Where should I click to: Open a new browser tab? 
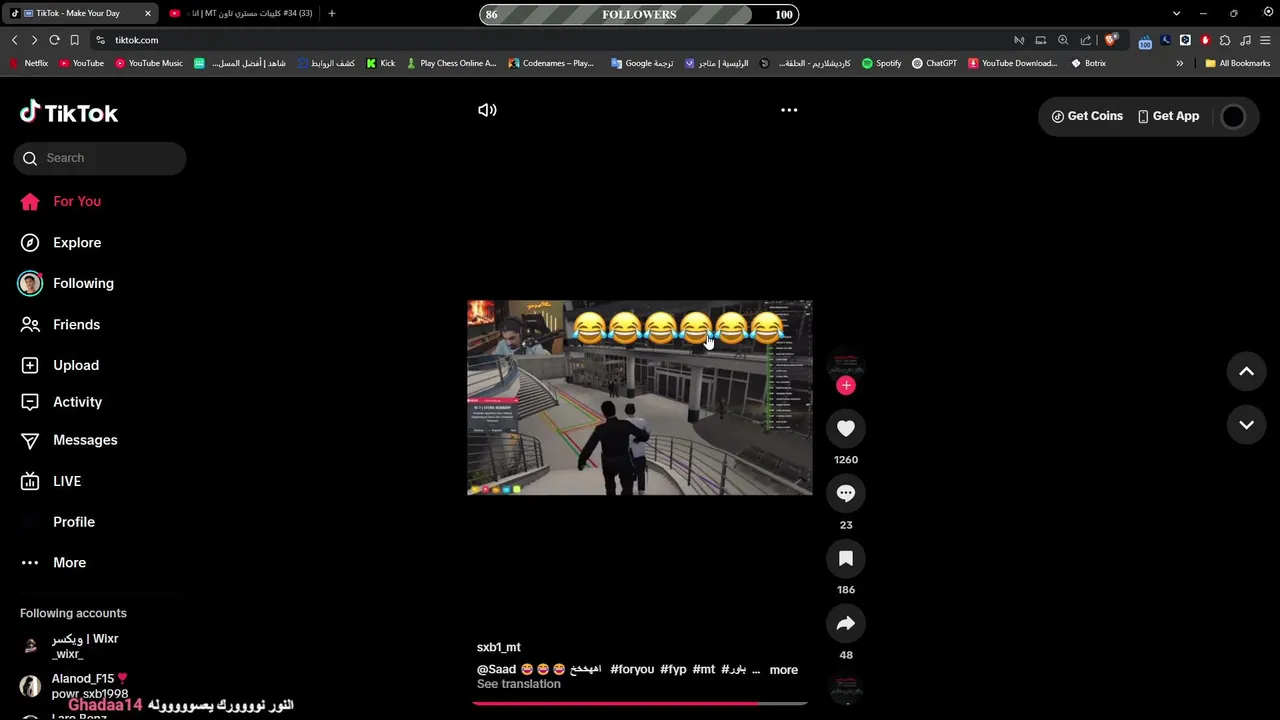pos(332,13)
